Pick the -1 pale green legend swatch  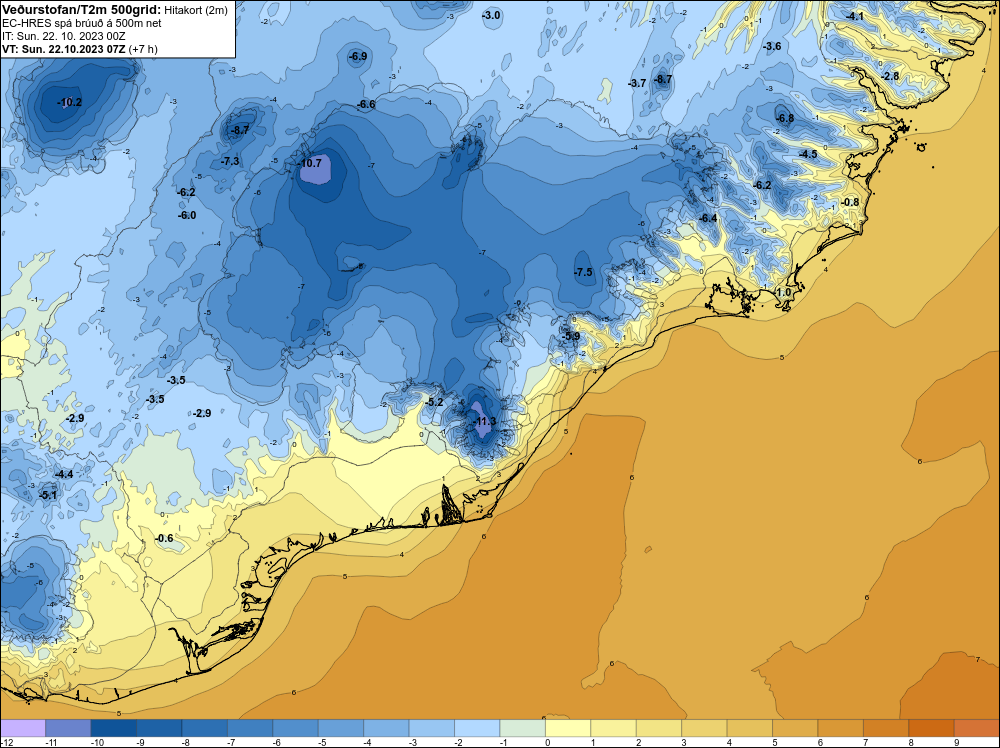click(523, 728)
